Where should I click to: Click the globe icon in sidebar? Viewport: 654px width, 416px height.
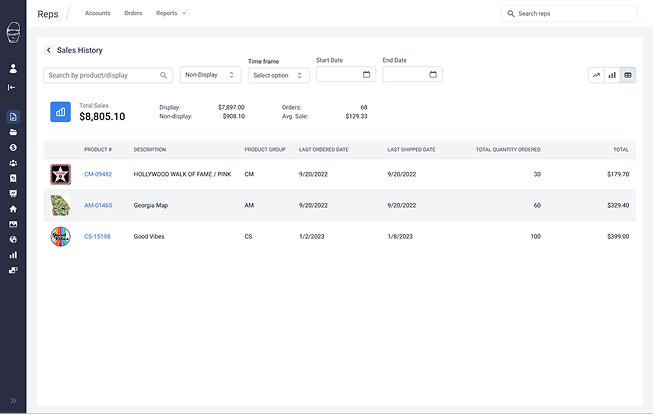click(x=13, y=240)
